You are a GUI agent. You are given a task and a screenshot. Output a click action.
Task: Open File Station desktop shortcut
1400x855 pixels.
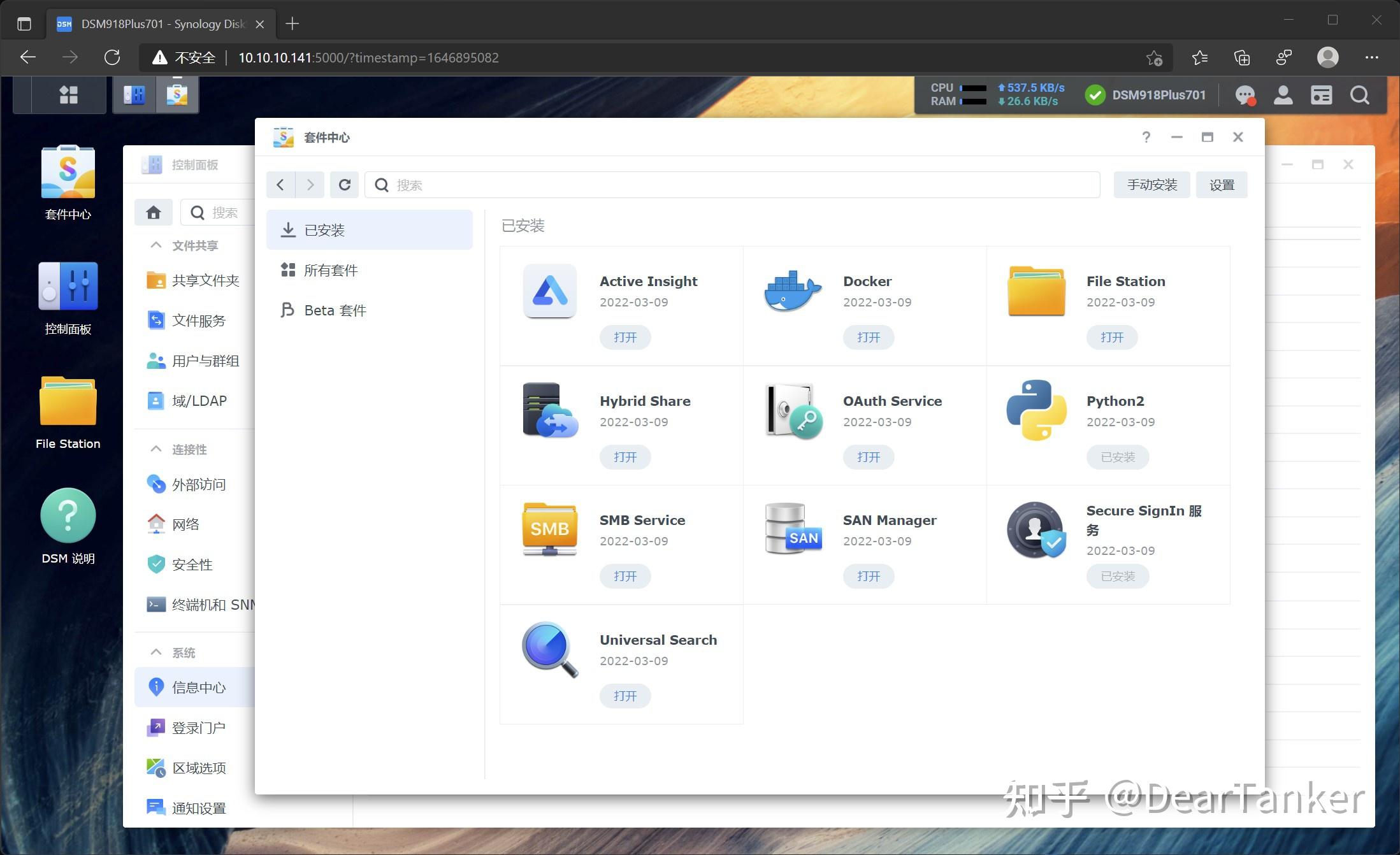click(68, 413)
